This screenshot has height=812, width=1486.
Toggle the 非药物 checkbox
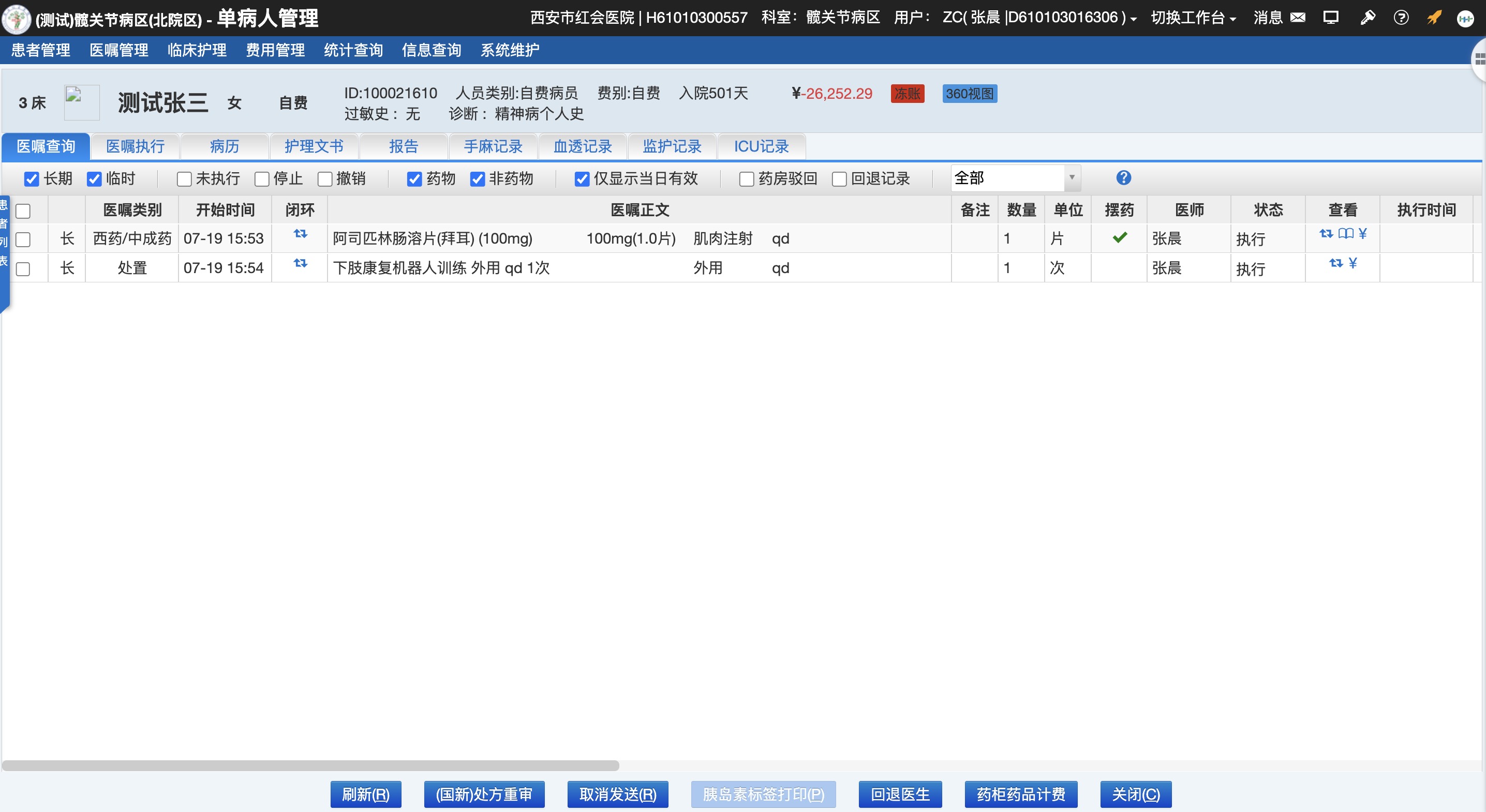(x=477, y=179)
